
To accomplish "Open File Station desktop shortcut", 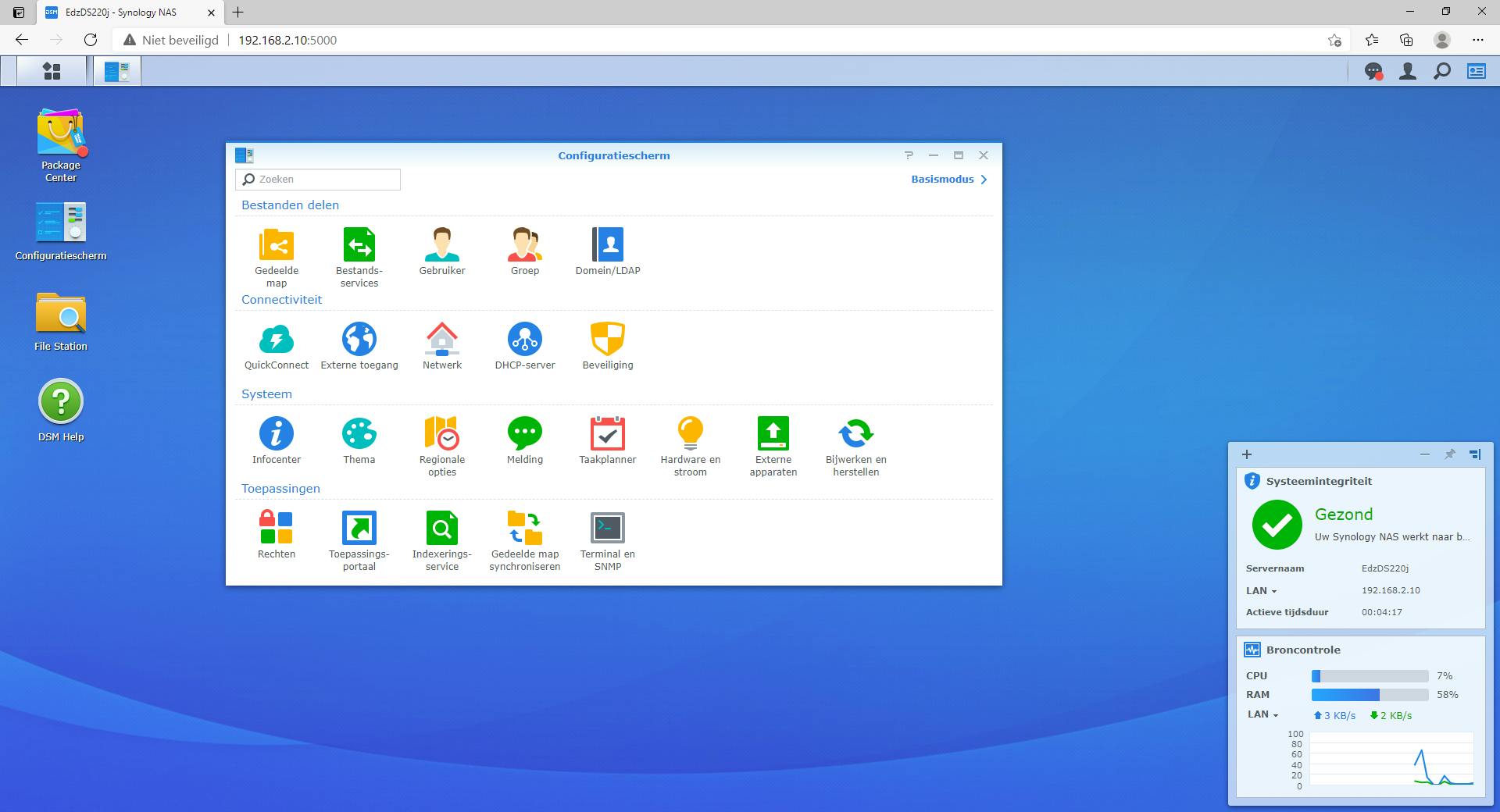I will 61,322.
